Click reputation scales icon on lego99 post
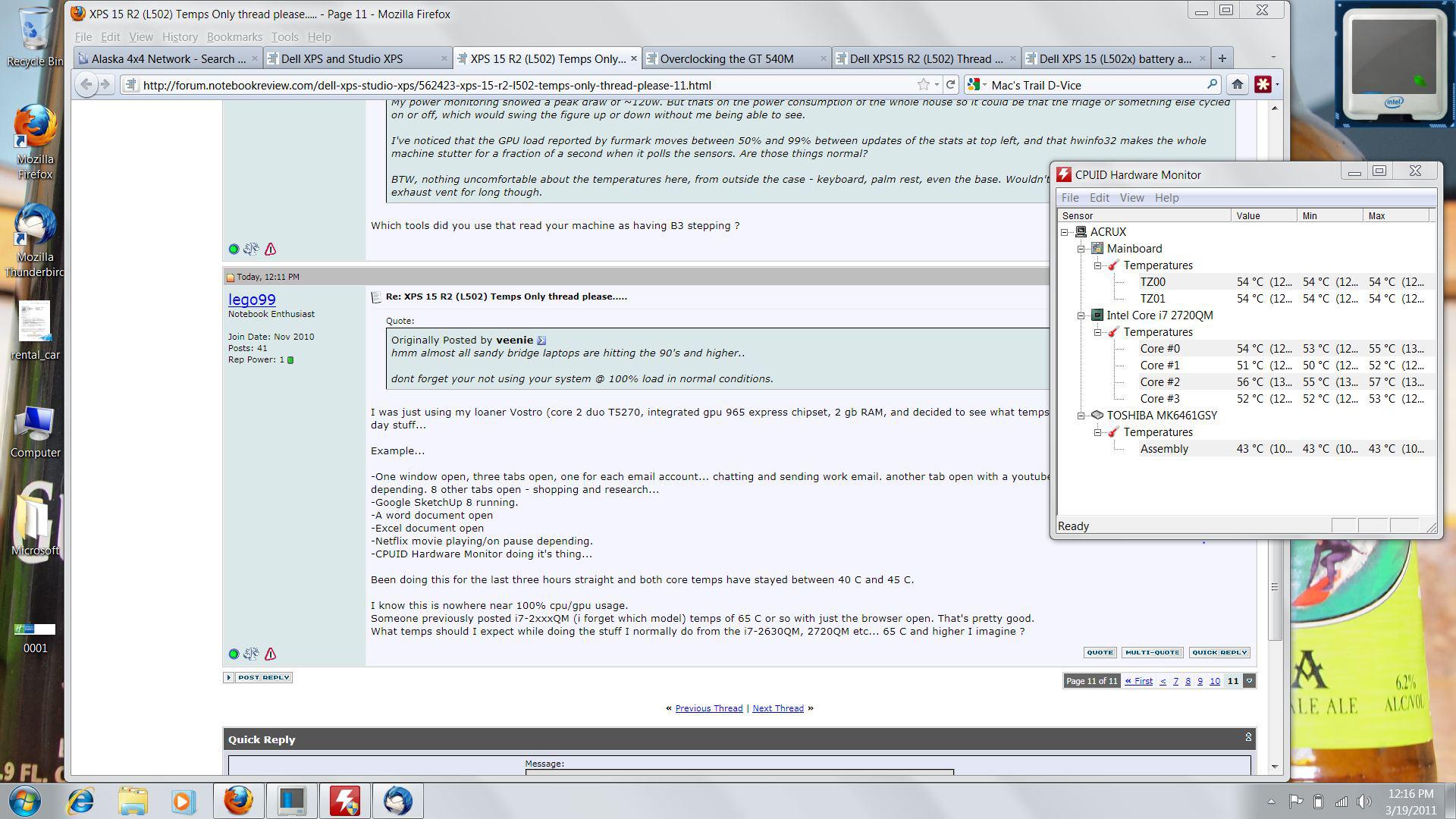 click(x=251, y=654)
